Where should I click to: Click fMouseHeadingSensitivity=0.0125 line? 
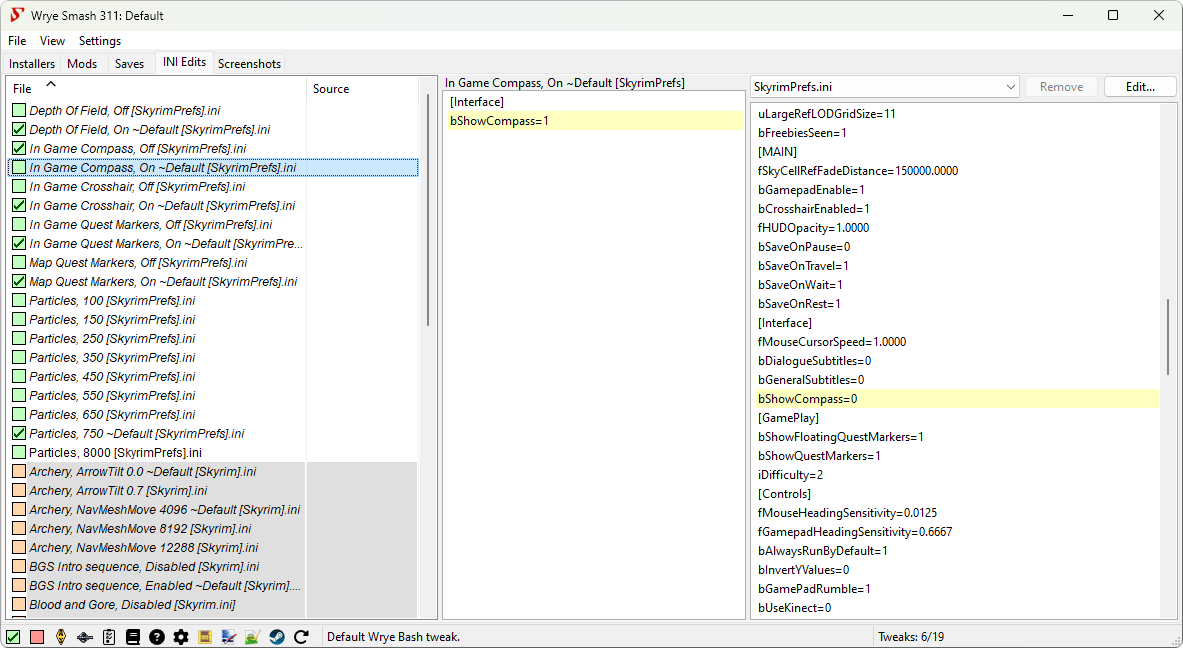click(x=847, y=513)
